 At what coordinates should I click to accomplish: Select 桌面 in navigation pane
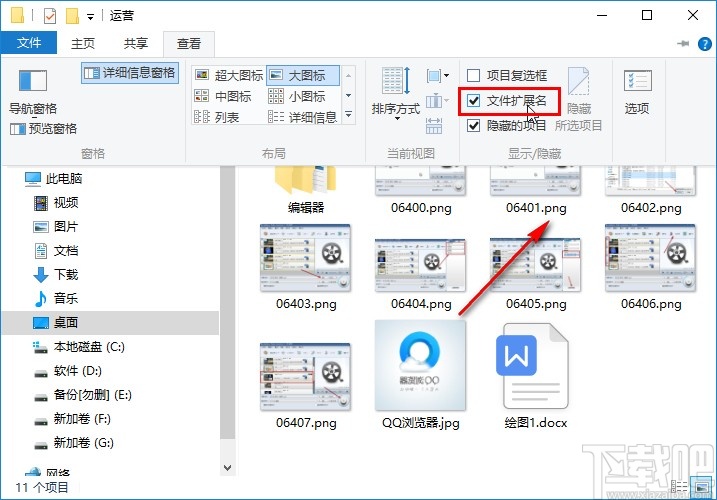[x=110, y=323]
